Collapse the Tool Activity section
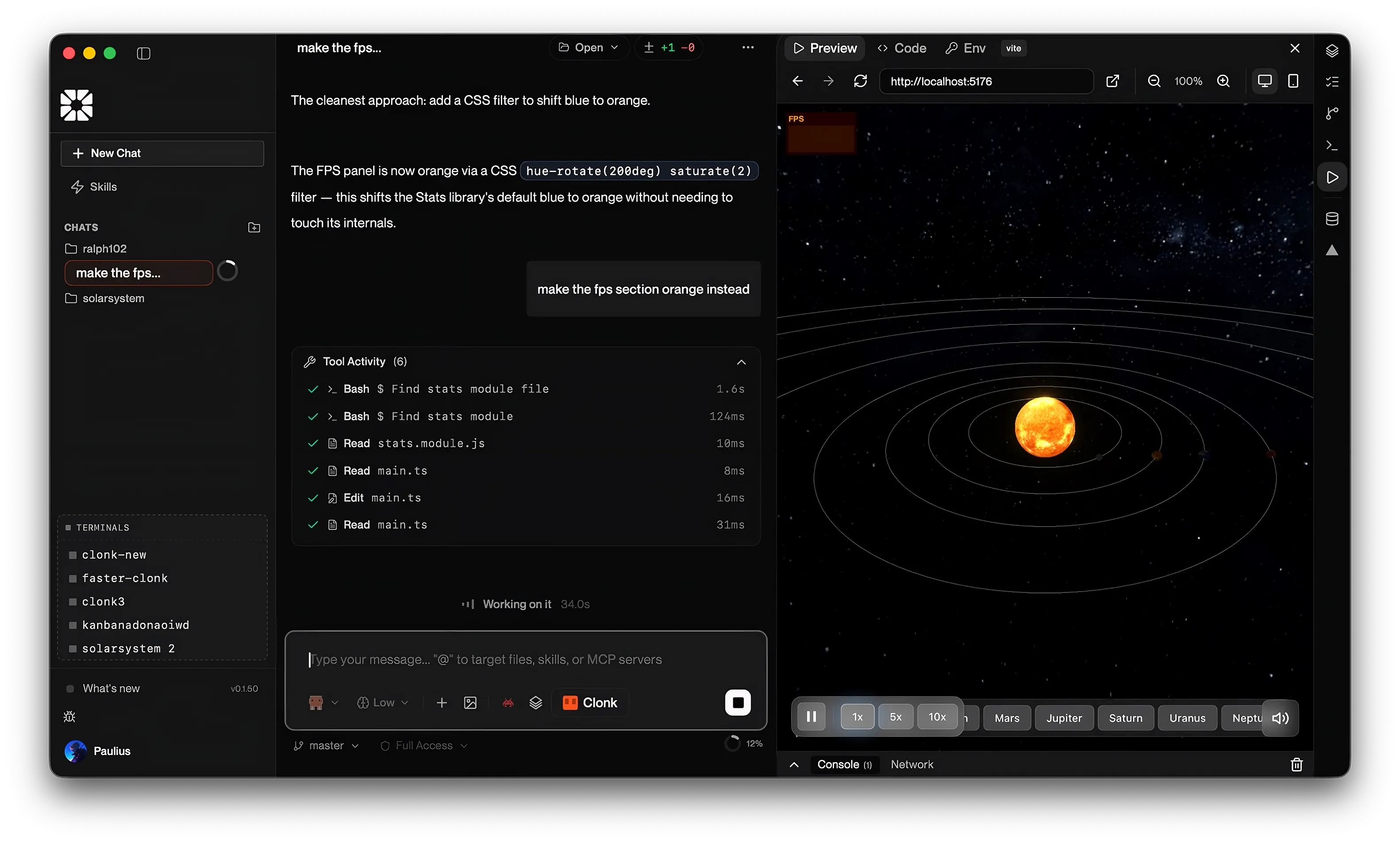Image resolution: width=1400 pixels, height=843 pixels. 741,362
